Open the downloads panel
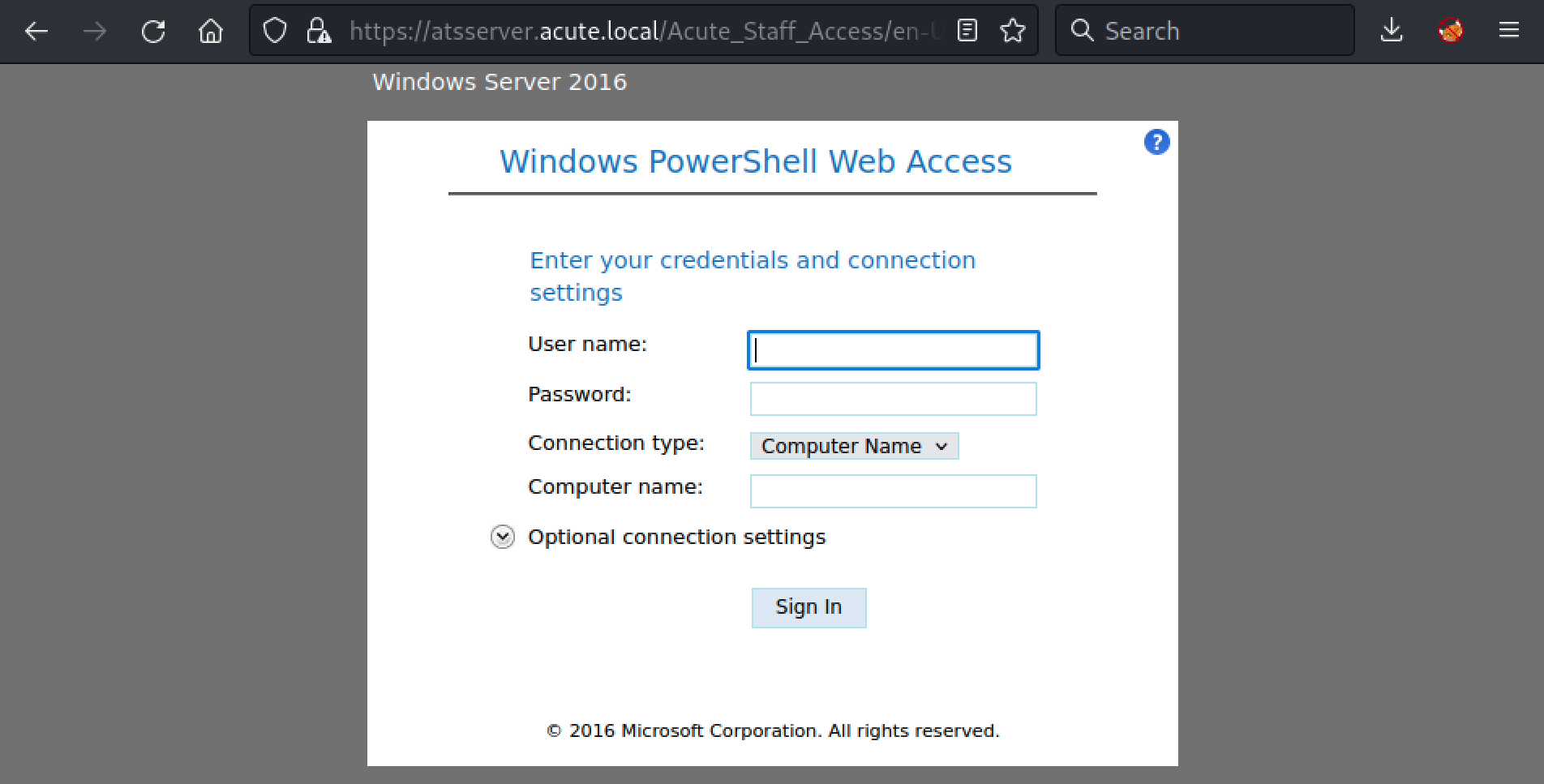The image size is (1544, 784). [1392, 31]
